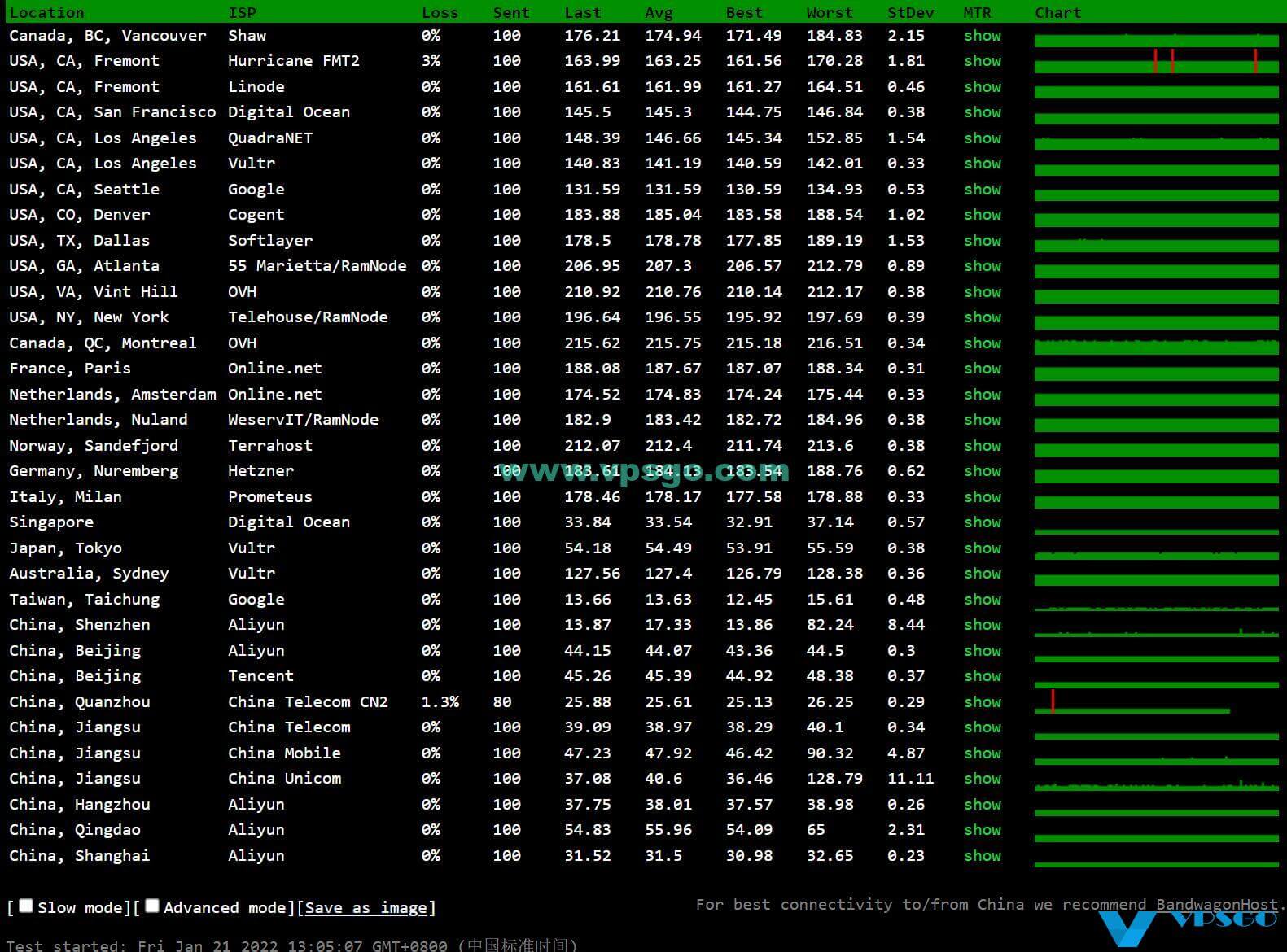This screenshot has height=952, width=1287.
Task: Show MTR for Taiwan Taichung Google
Action: coord(983,600)
